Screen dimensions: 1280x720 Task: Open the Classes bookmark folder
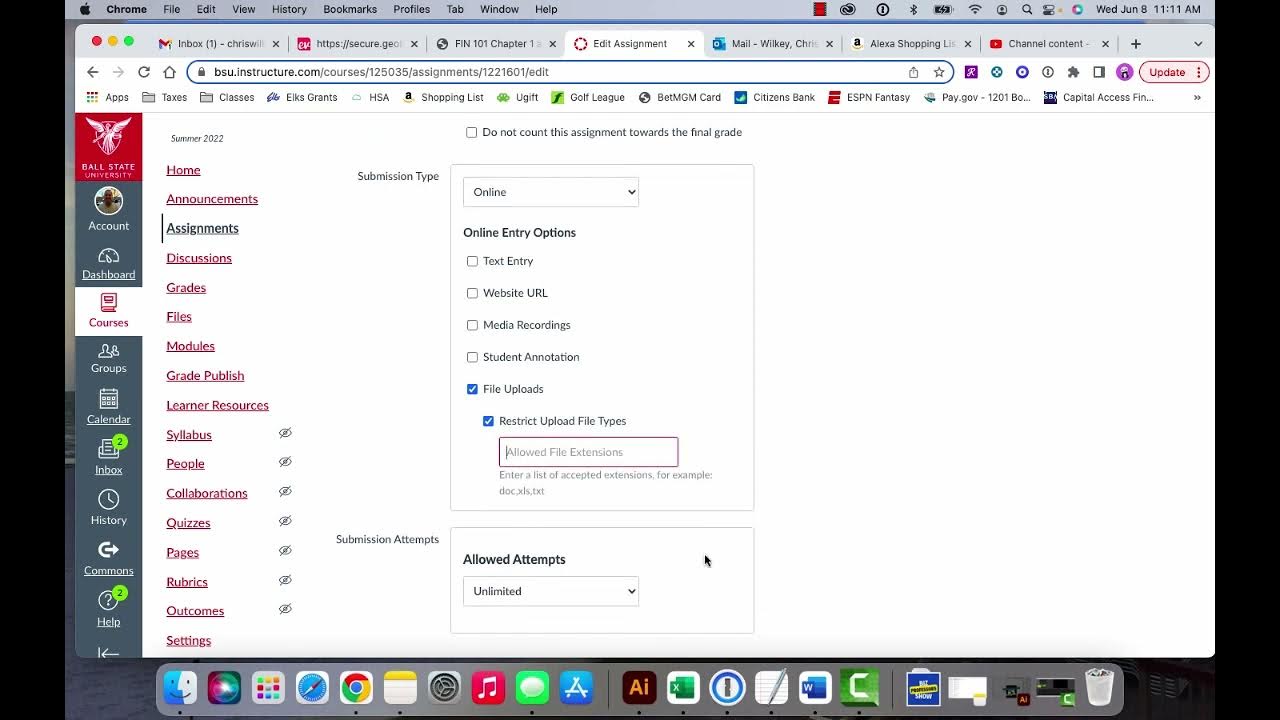[227, 97]
